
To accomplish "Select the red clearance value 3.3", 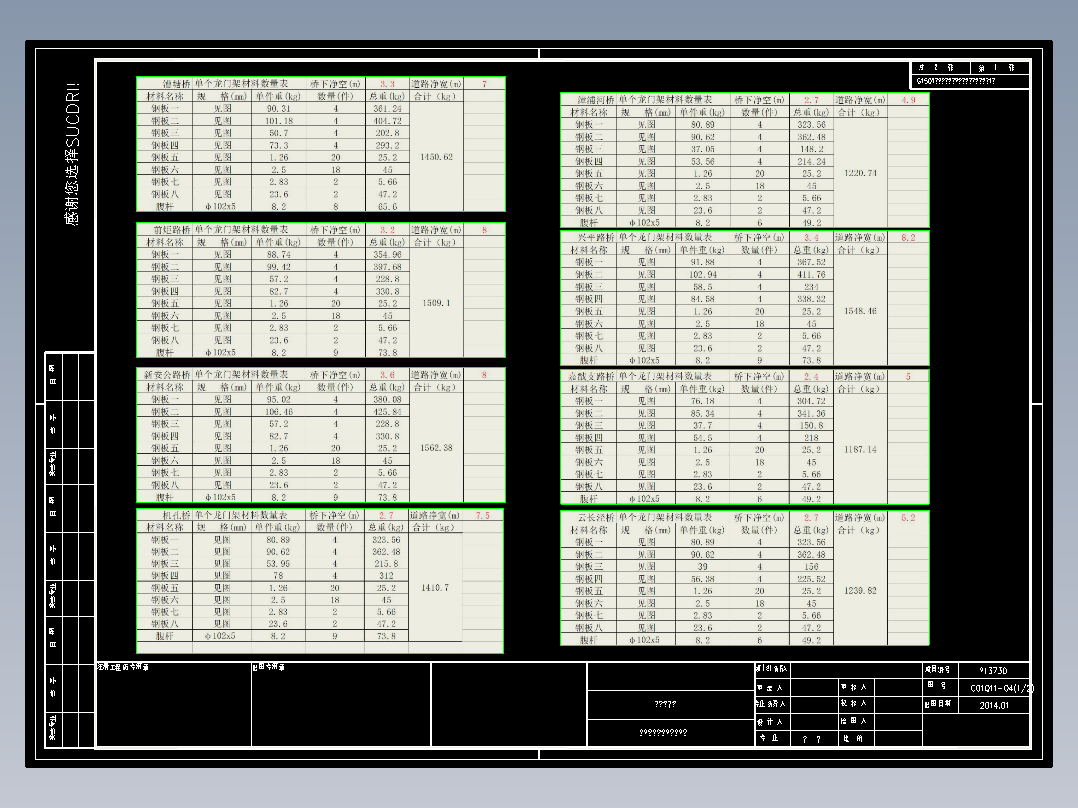I will (x=387, y=84).
